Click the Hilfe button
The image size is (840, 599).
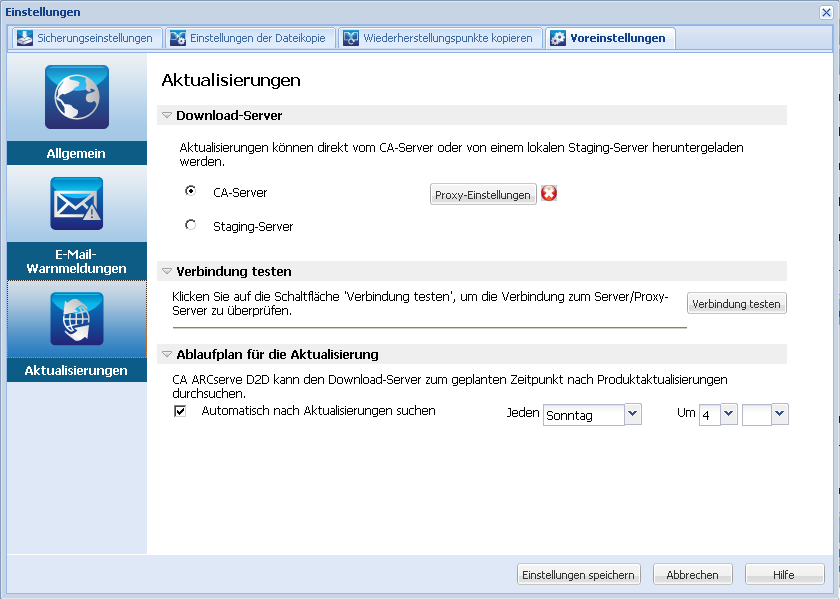[x=784, y=574]
